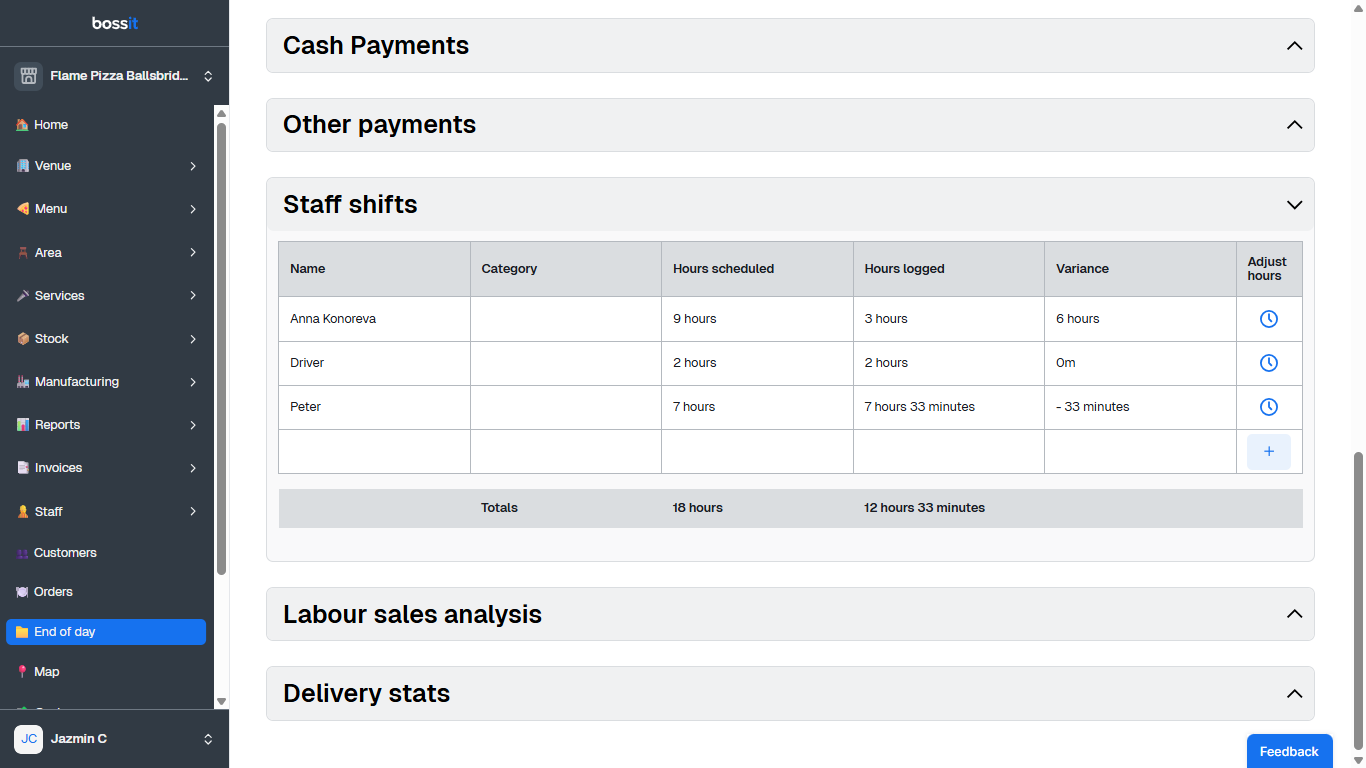Expand the Labour sales analysis section
1366x768 pixels.
click(1294, 614)
